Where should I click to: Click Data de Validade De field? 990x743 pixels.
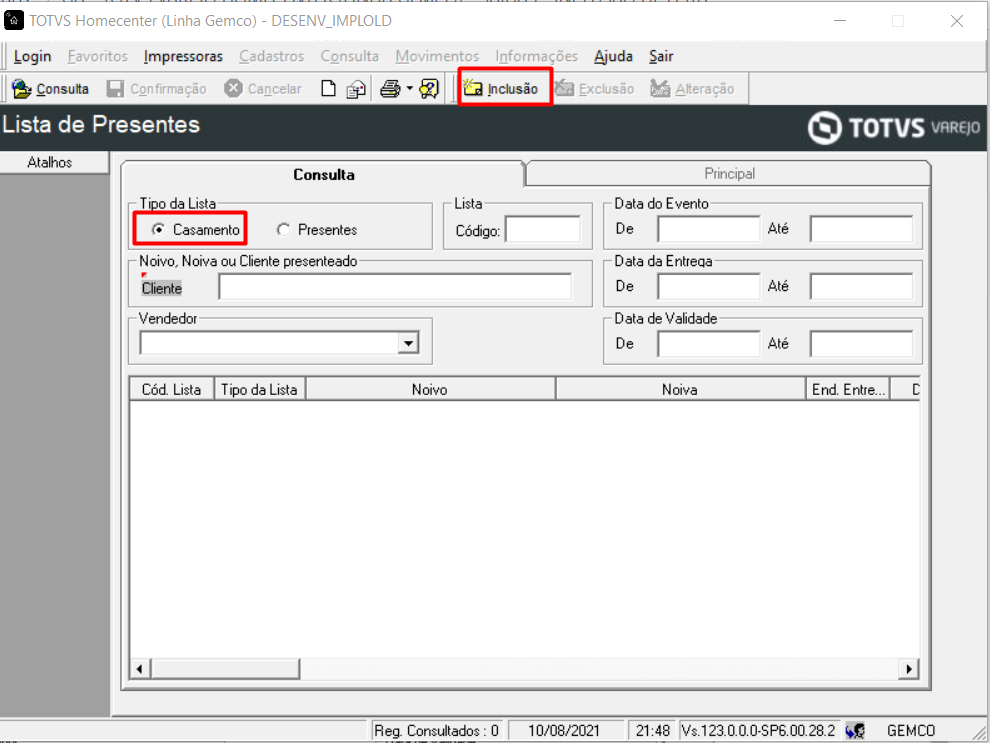coord(708,344)
